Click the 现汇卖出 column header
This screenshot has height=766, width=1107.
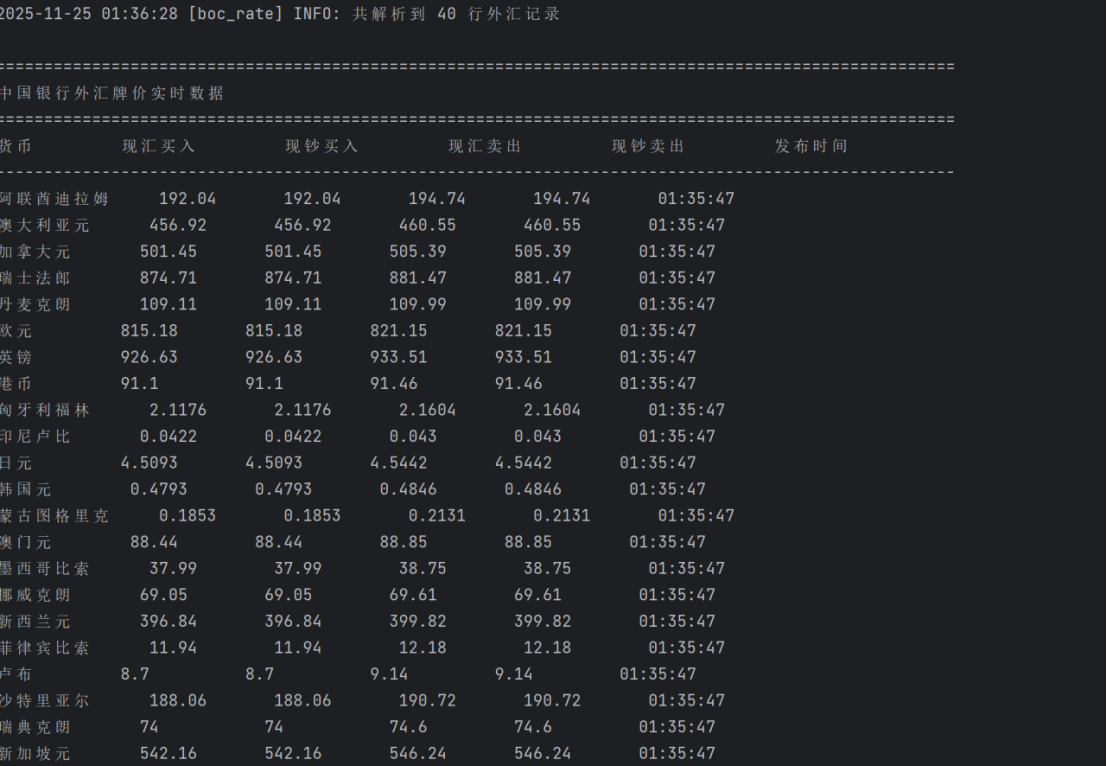(485, 146)
